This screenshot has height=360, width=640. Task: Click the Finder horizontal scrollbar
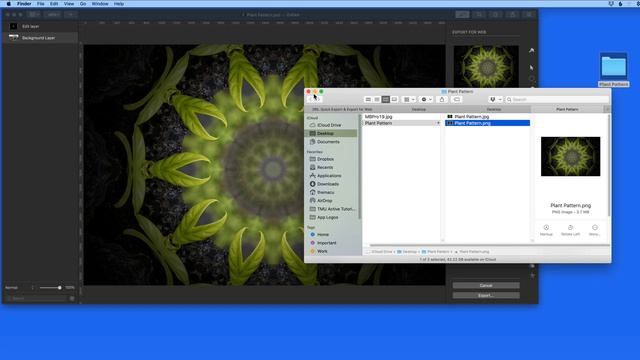pyautogui.click(x=489, y=245)
